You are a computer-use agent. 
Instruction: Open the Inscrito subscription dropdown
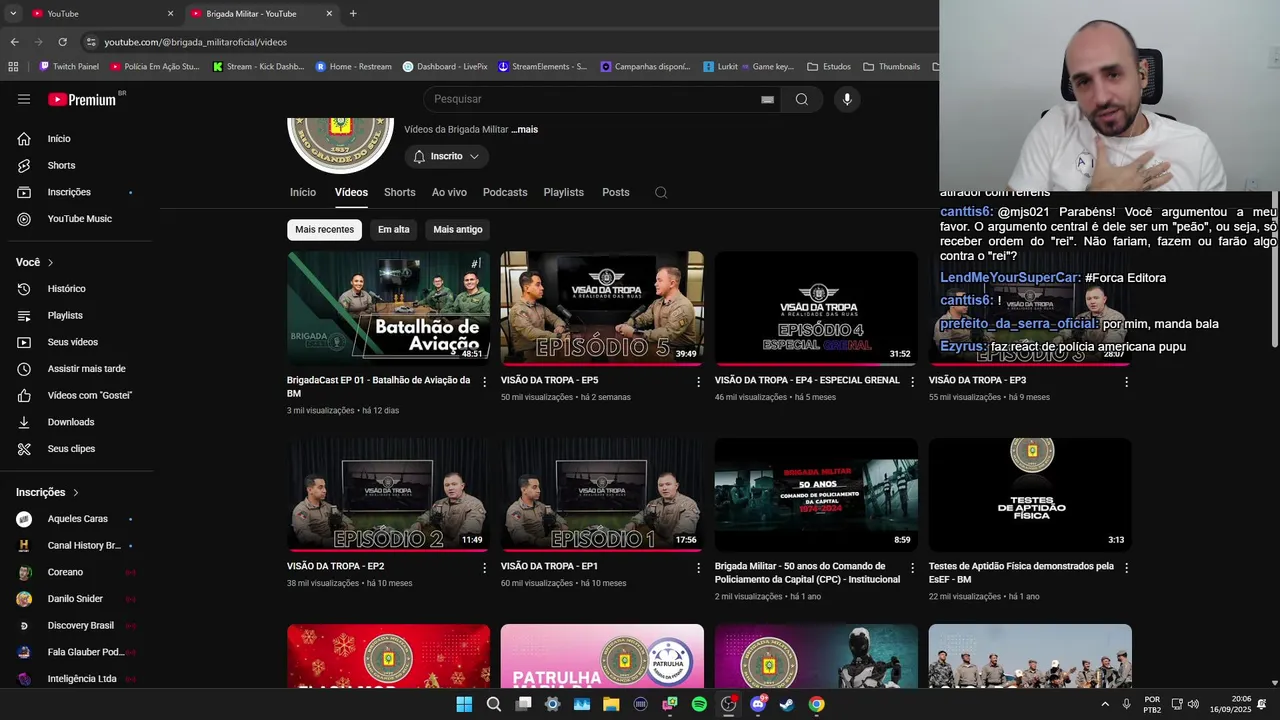[x=447, y=157]
